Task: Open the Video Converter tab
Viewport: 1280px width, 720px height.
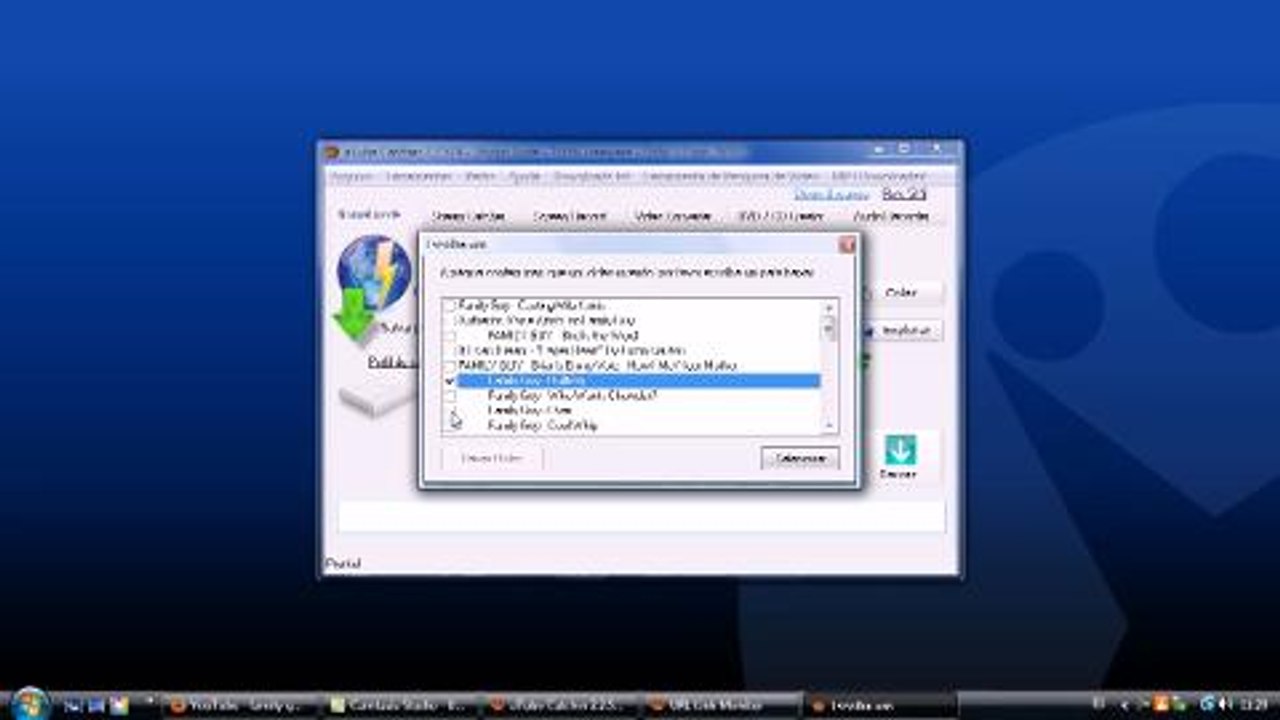Action: click(673, 216)
